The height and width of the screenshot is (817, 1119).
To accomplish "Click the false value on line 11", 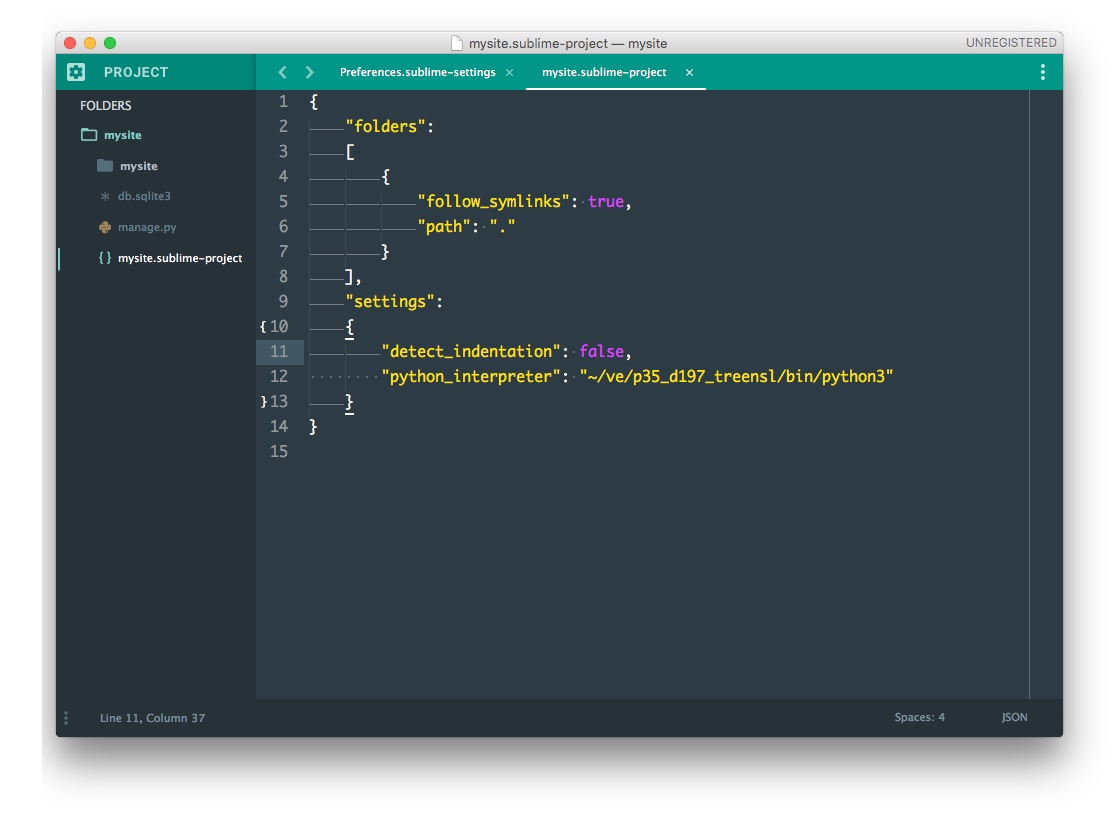I will pyautogui.click(x=602, y=351).
